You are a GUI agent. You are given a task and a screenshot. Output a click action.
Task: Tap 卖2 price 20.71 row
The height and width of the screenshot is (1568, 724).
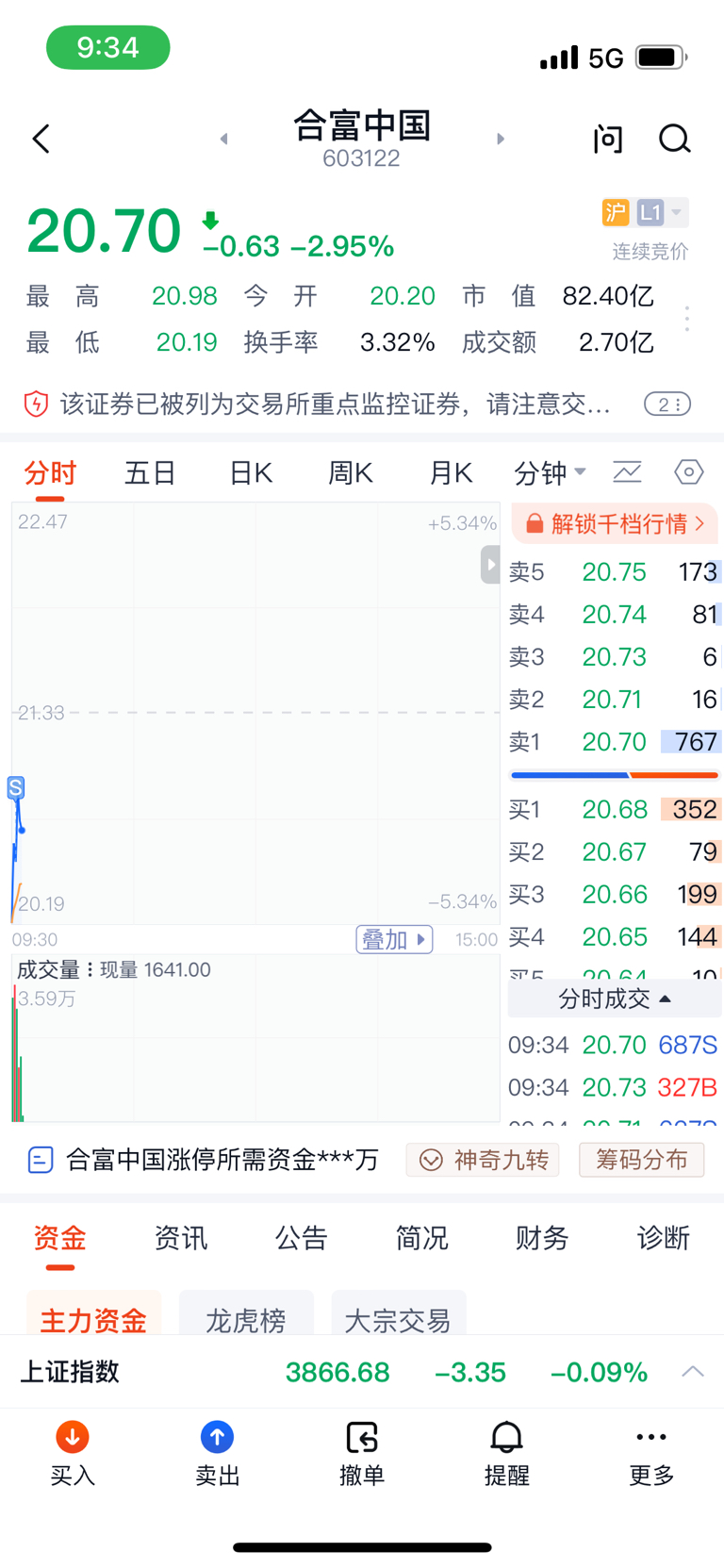[615, 700]
